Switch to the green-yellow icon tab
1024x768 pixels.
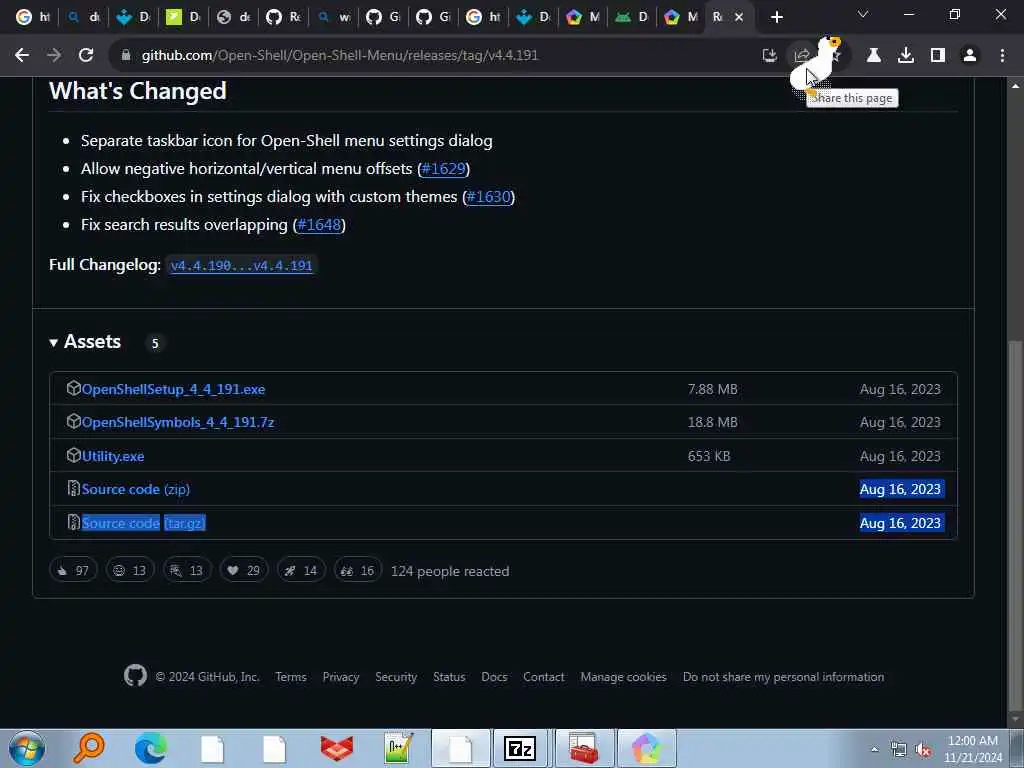tap(183, 17)
